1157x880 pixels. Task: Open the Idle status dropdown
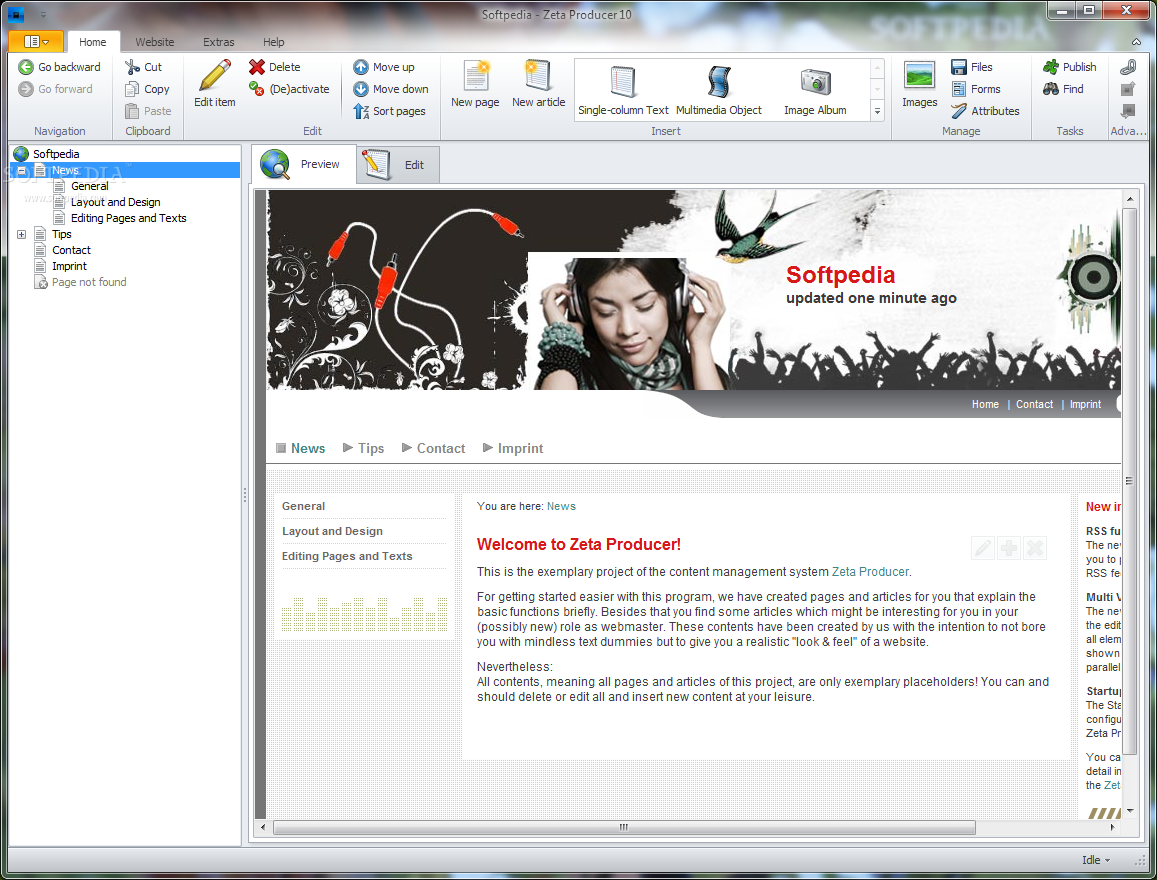pyautogui.click(x=1096, y=860)
